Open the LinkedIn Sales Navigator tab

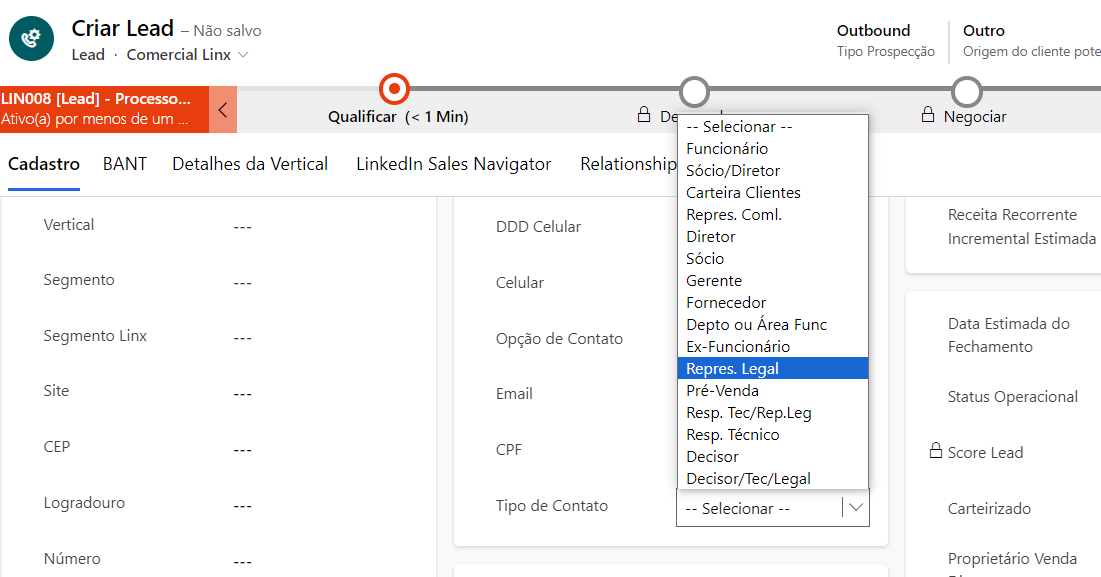point(453,164)
